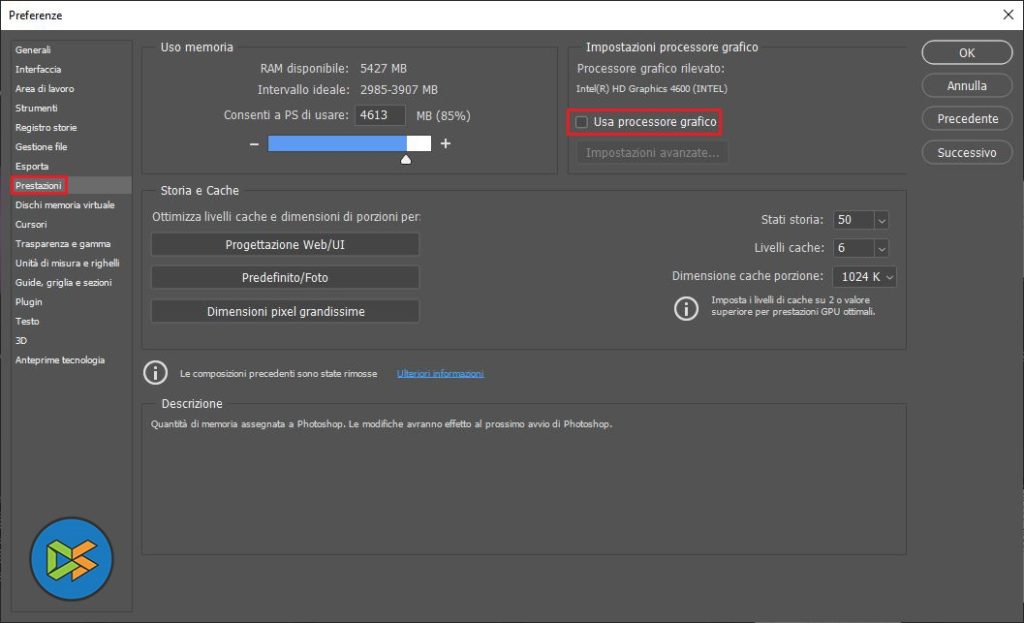This screenshot has height=623, width=1024.
Task: Click the round blue logo icon
Action: click(72, 559)
